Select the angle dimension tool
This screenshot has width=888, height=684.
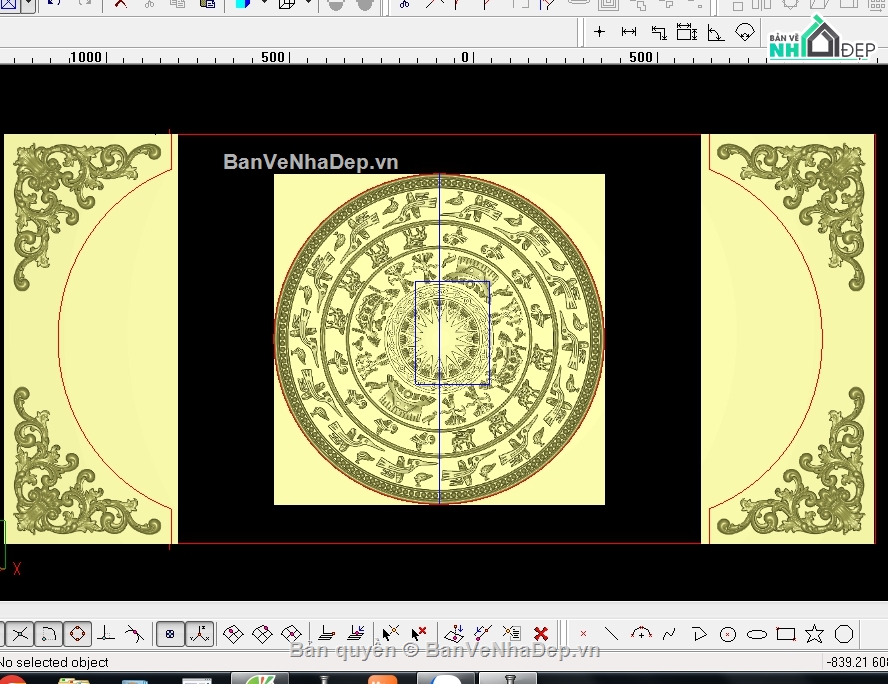point(715,32)
